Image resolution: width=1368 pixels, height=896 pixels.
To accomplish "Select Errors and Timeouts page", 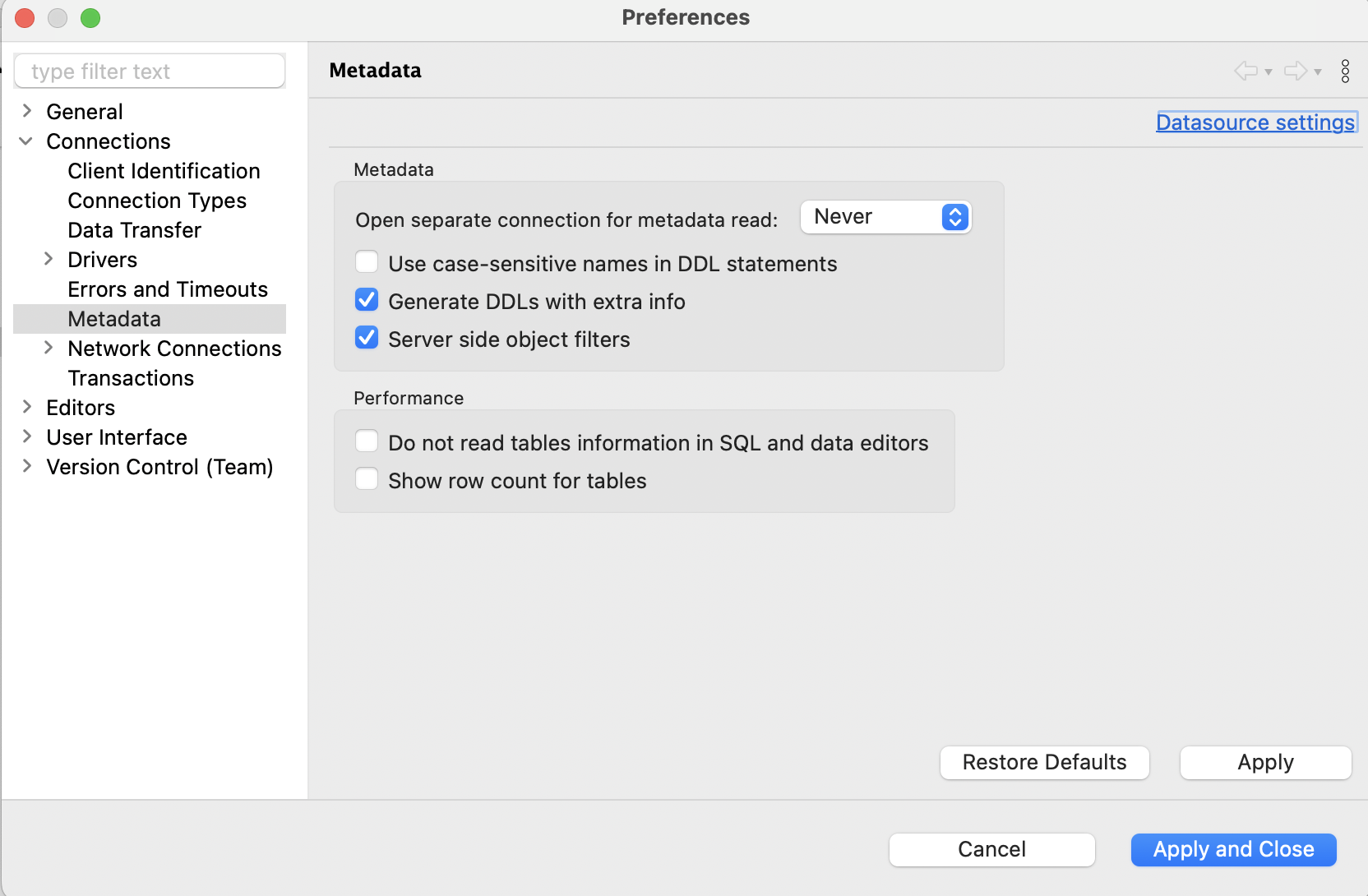I will tap(168, 289).
